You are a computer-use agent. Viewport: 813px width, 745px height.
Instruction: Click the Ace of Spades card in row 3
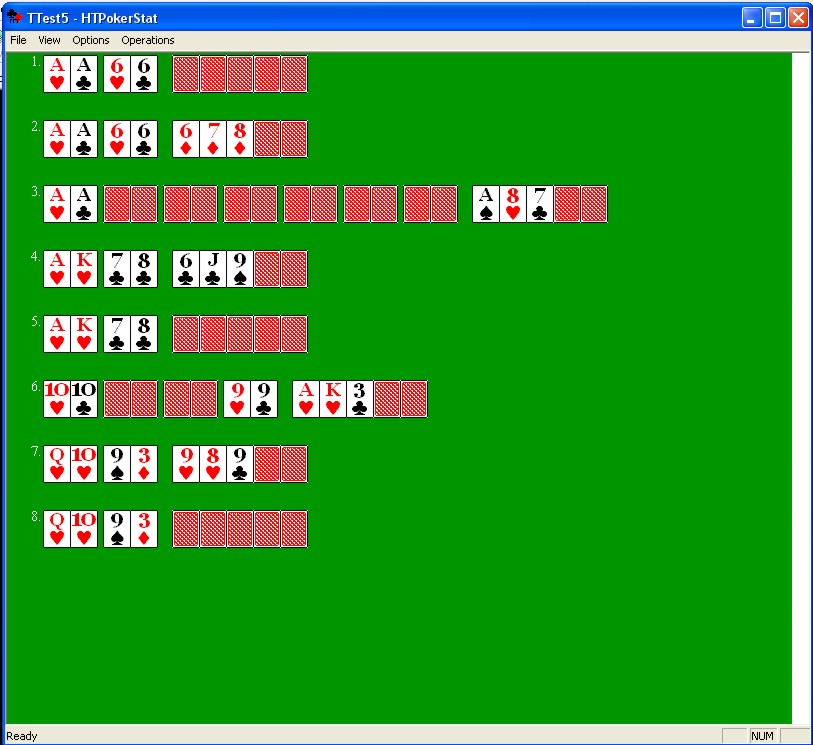(x=486, y=204)
